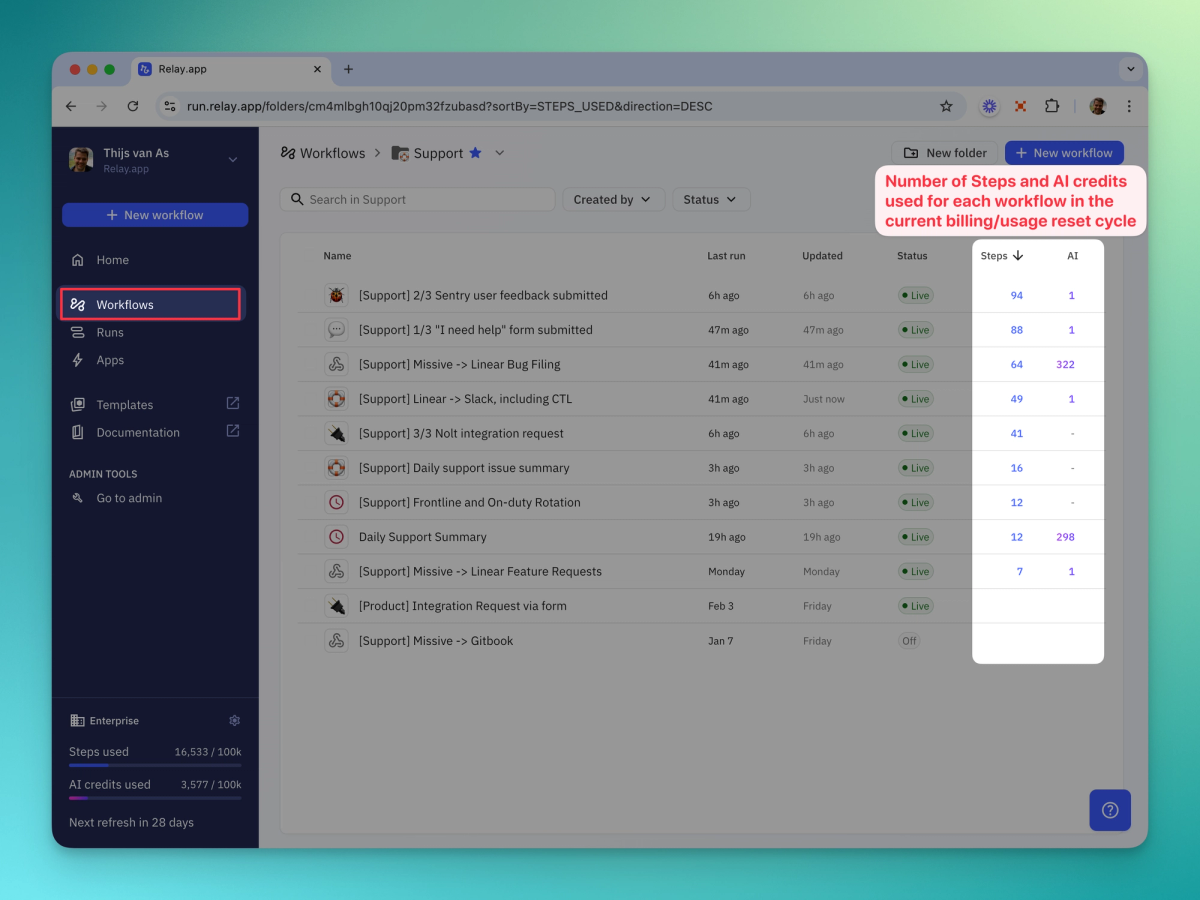Click the Home icon in the sidebar
1200x900 pixels.
pos(79,260)
